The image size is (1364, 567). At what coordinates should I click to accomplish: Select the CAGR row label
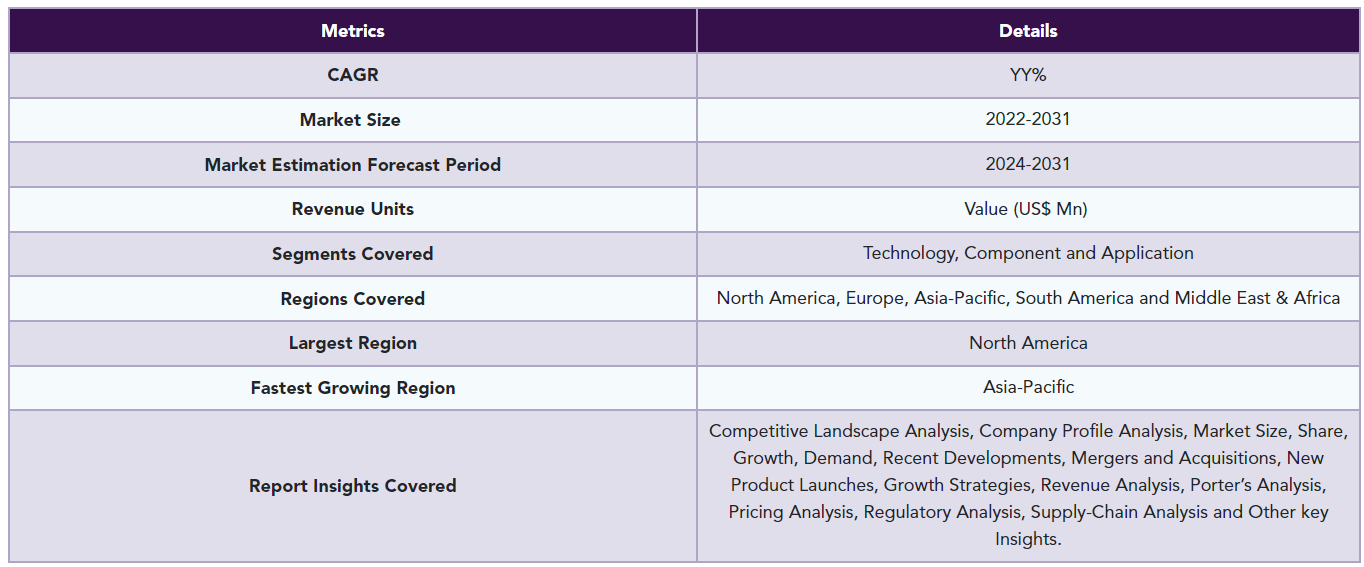pos(353,75)
